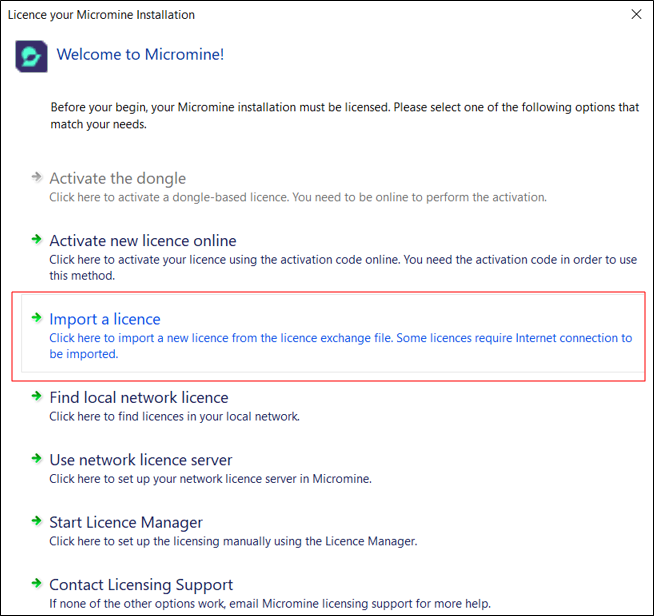
Task: Click the Welcome to Micromine! heading
Action: (x=140, y=54)
